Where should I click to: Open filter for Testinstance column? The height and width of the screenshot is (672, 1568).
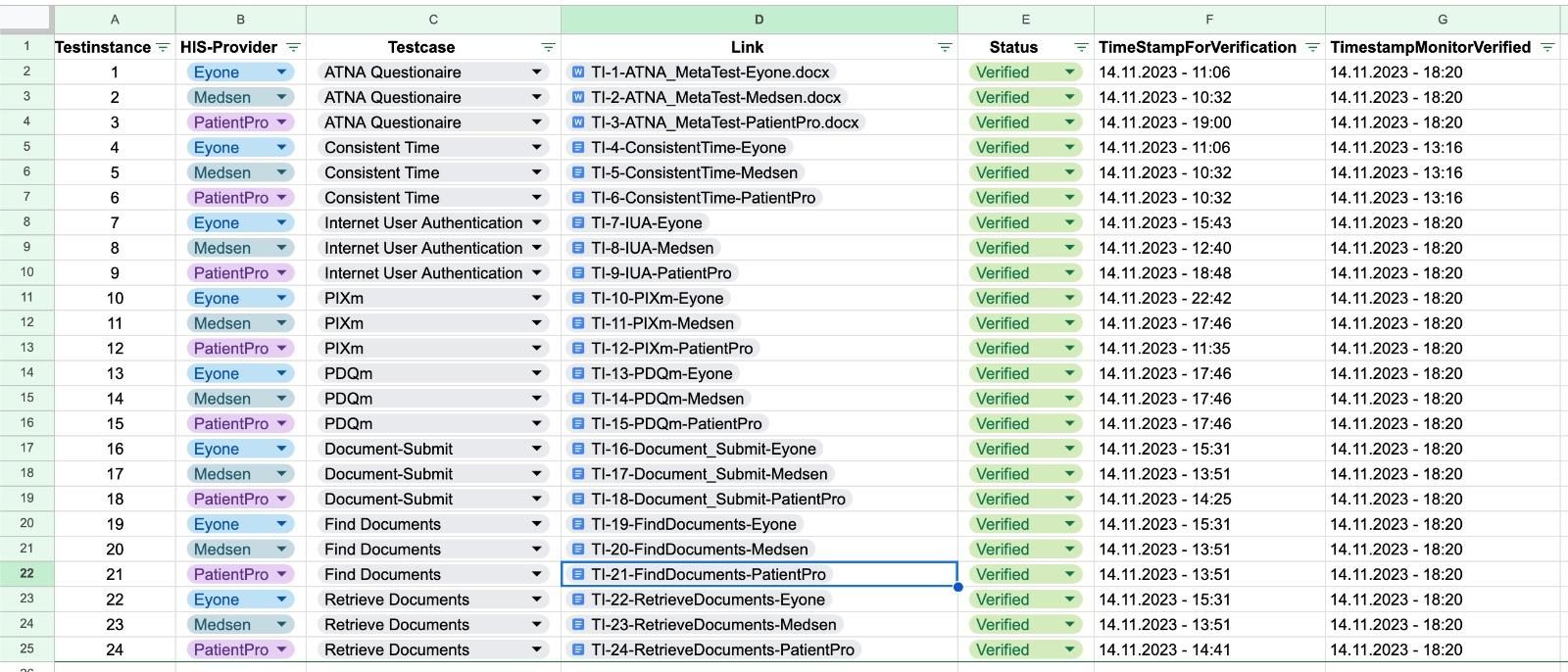[163, 47]
